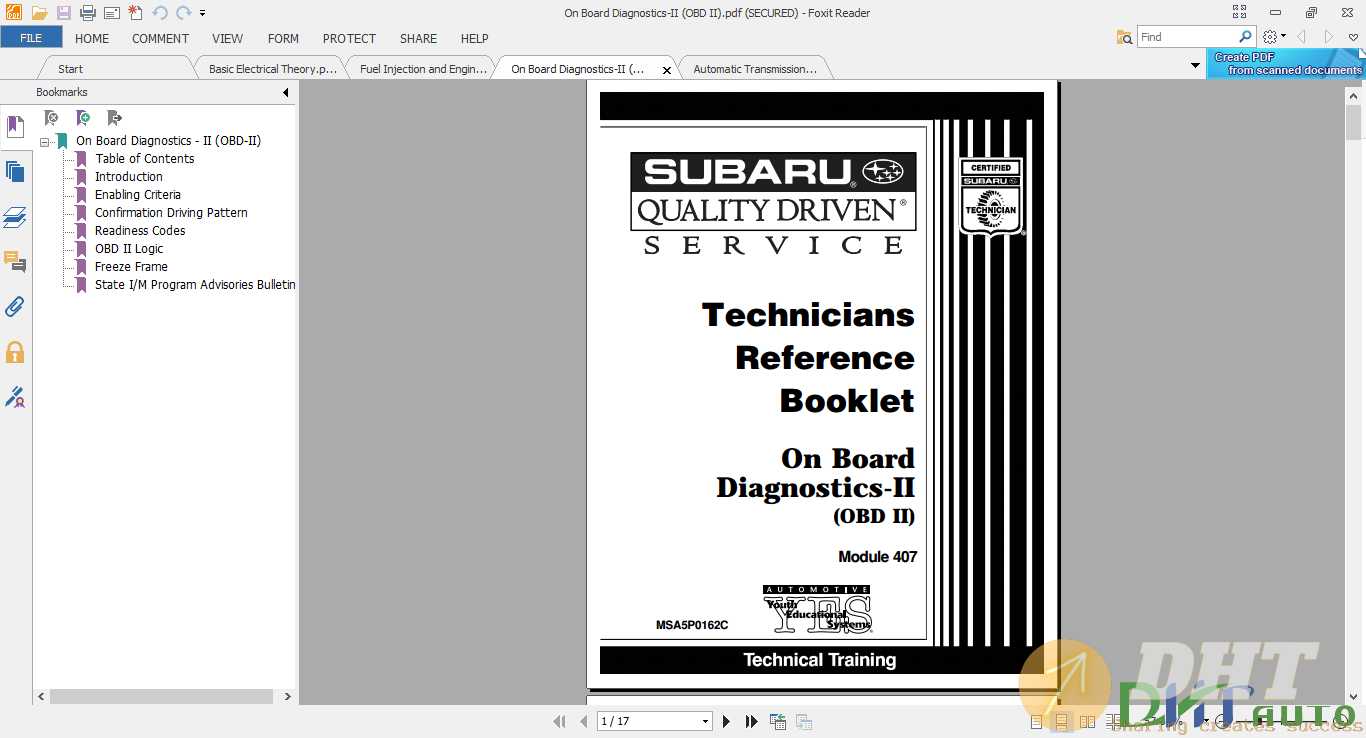1366x738 pixels.
Task: Click the advanced folder search icon
Action: point(1125,37)
